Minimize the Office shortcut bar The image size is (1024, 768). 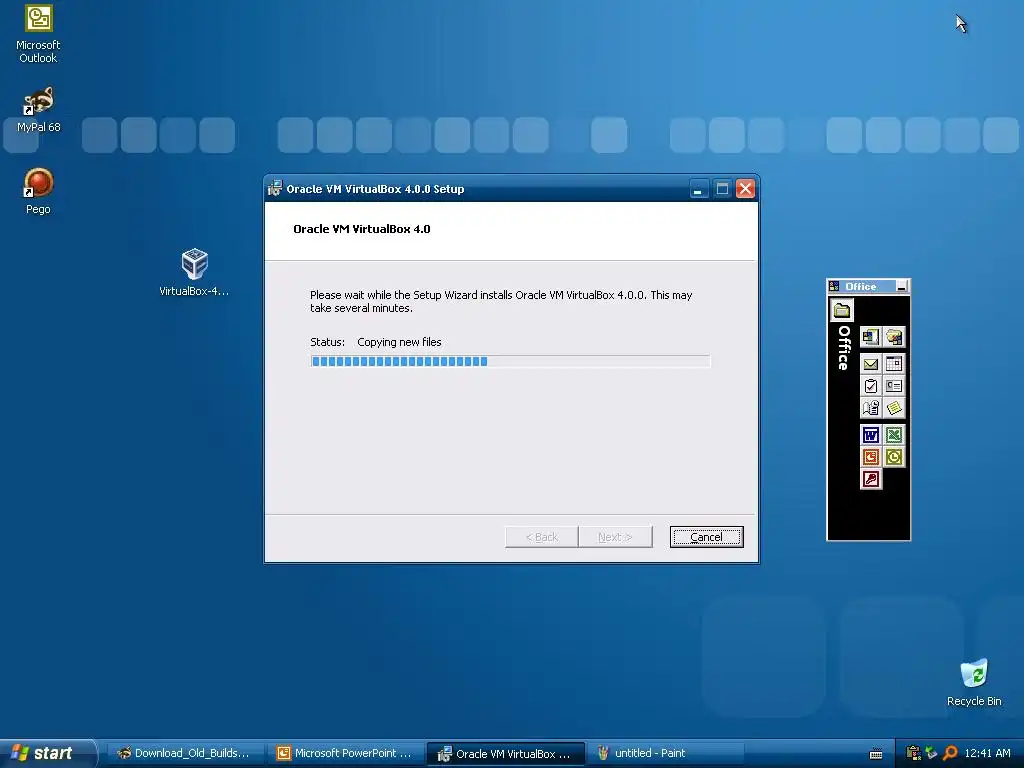click(x=901, y=286)
